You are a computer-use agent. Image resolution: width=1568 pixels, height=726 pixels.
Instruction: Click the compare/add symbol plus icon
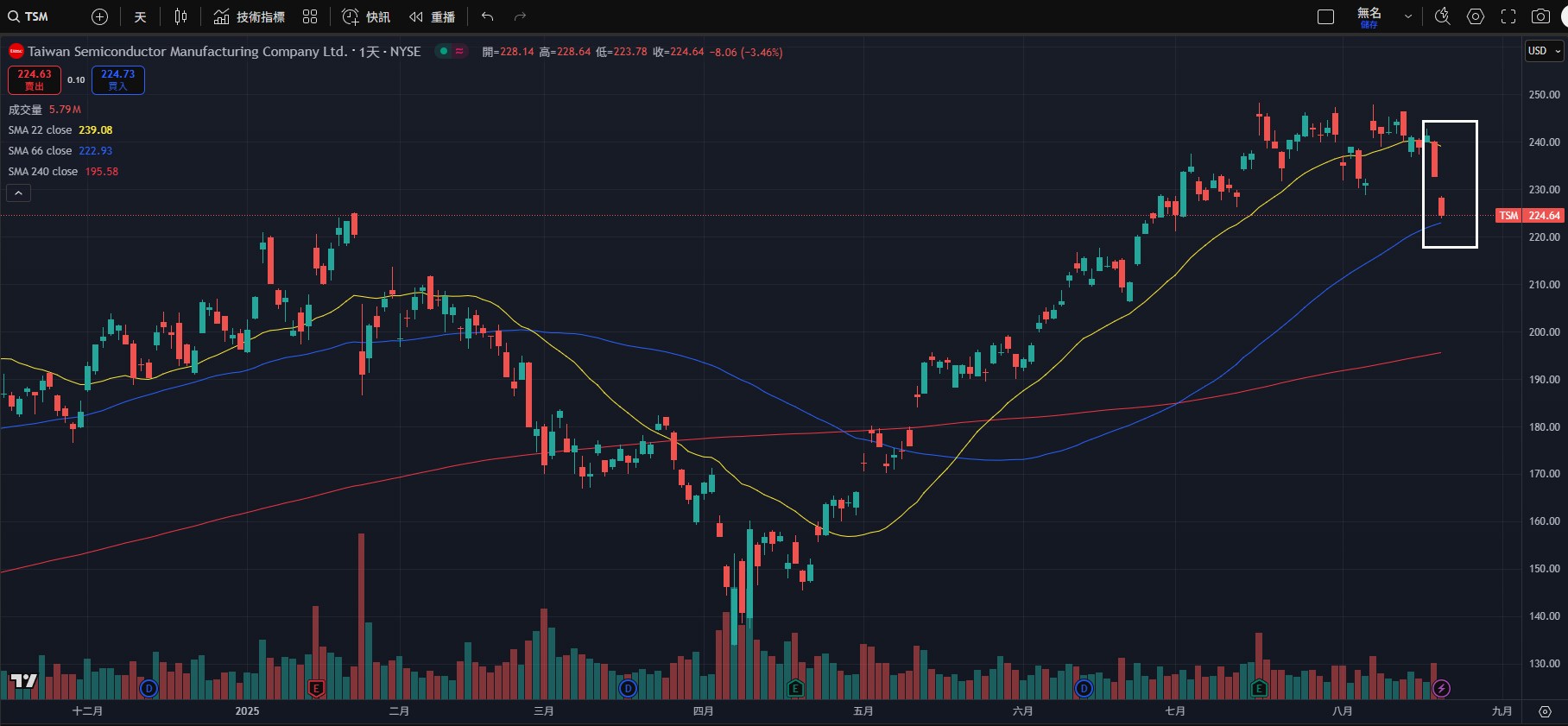click(99, 16)
